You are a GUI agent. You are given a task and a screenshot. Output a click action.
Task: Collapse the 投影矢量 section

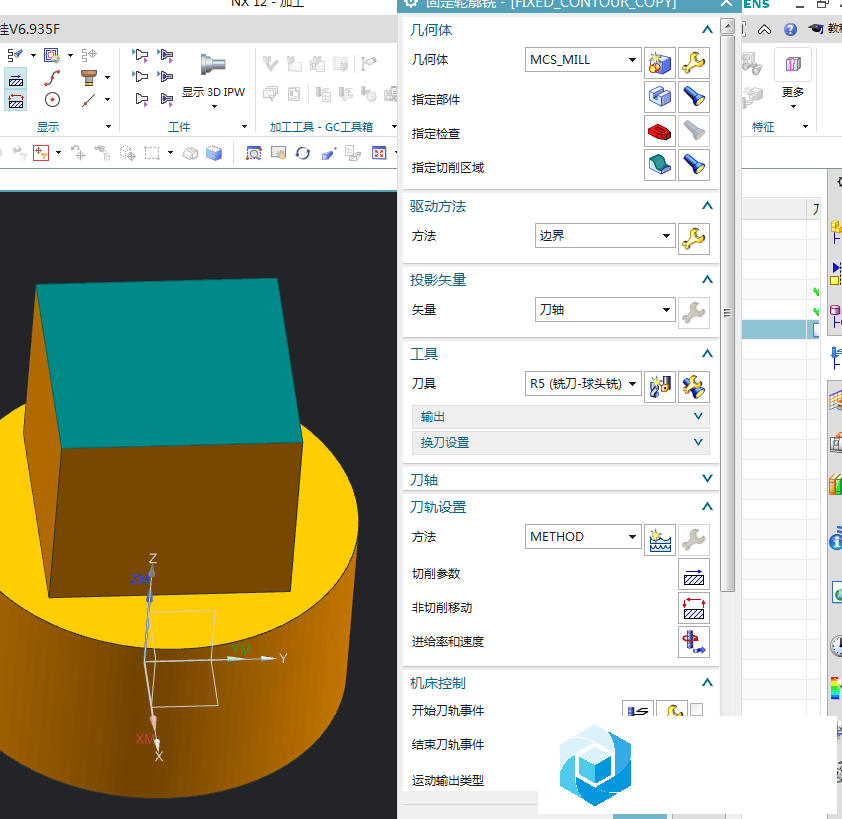[x=707, y=279]
